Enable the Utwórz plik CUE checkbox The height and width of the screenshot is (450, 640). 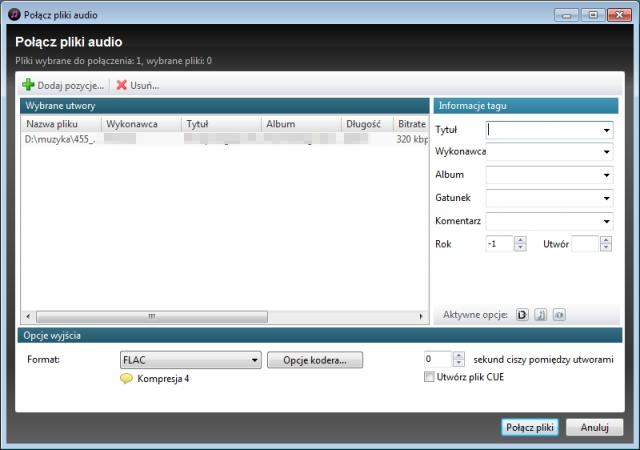[430, 377]
